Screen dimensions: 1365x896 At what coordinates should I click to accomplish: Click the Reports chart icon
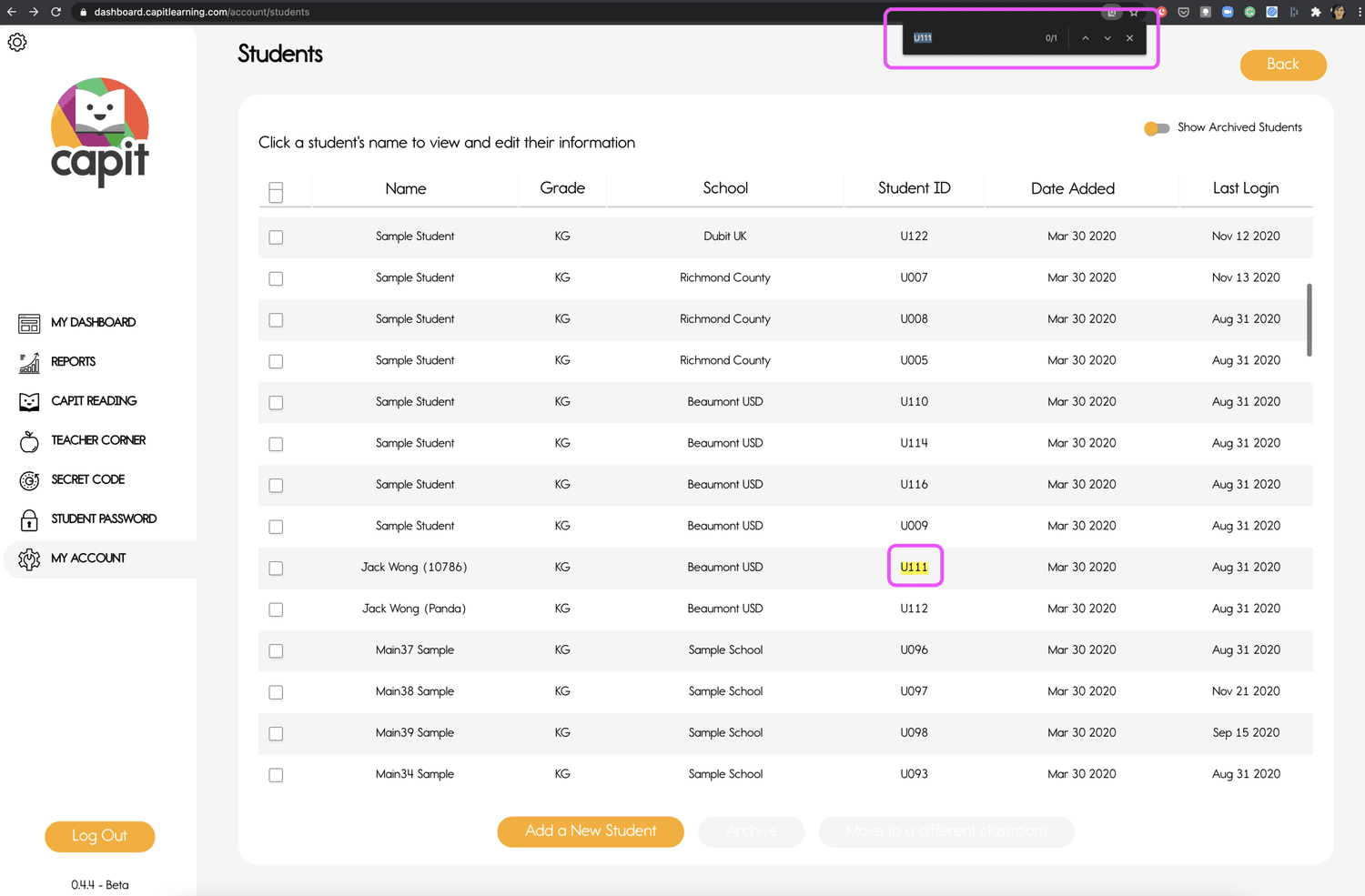[29, 362]
